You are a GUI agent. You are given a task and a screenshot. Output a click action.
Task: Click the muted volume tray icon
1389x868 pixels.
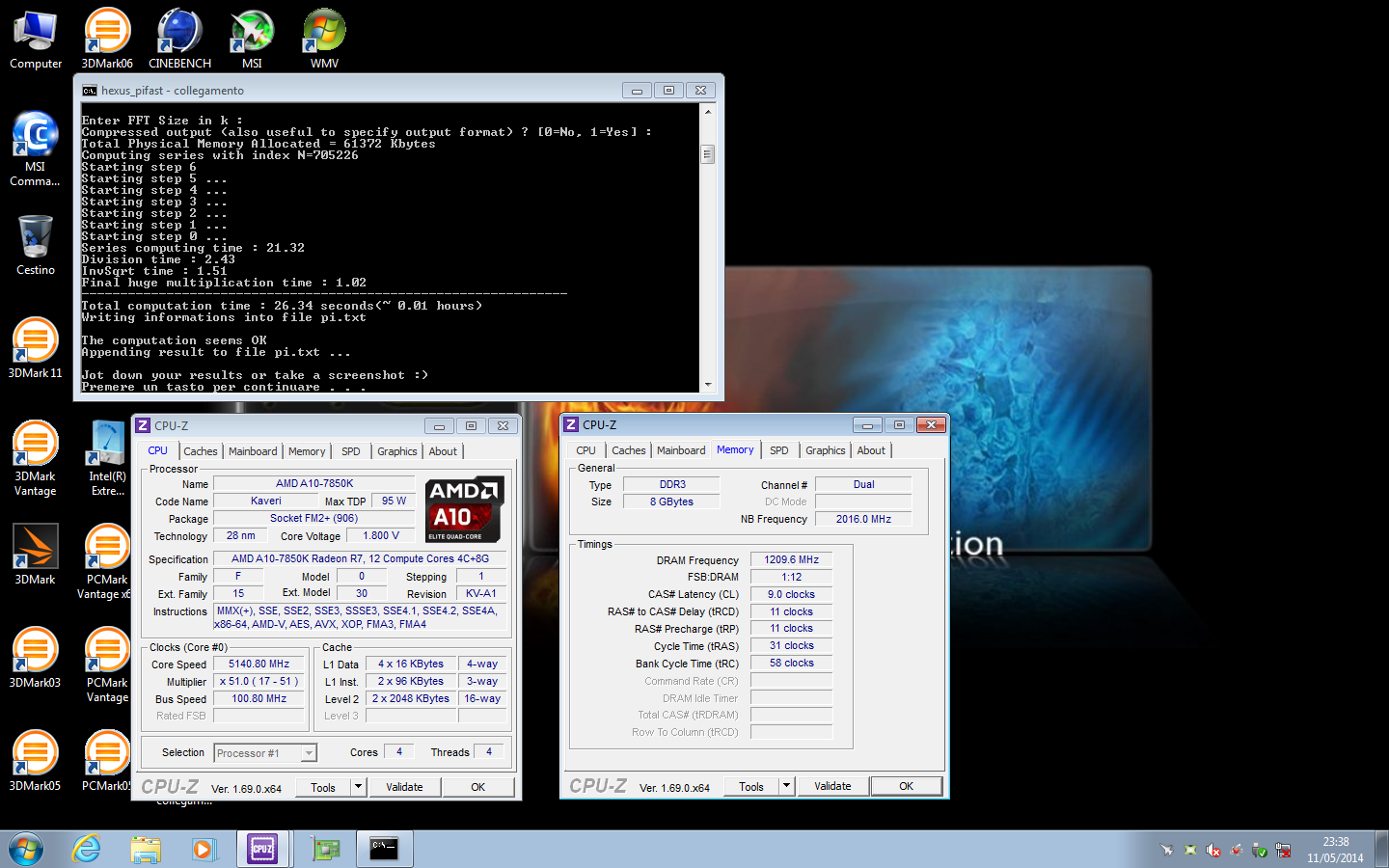click(x=1213, y=850)
